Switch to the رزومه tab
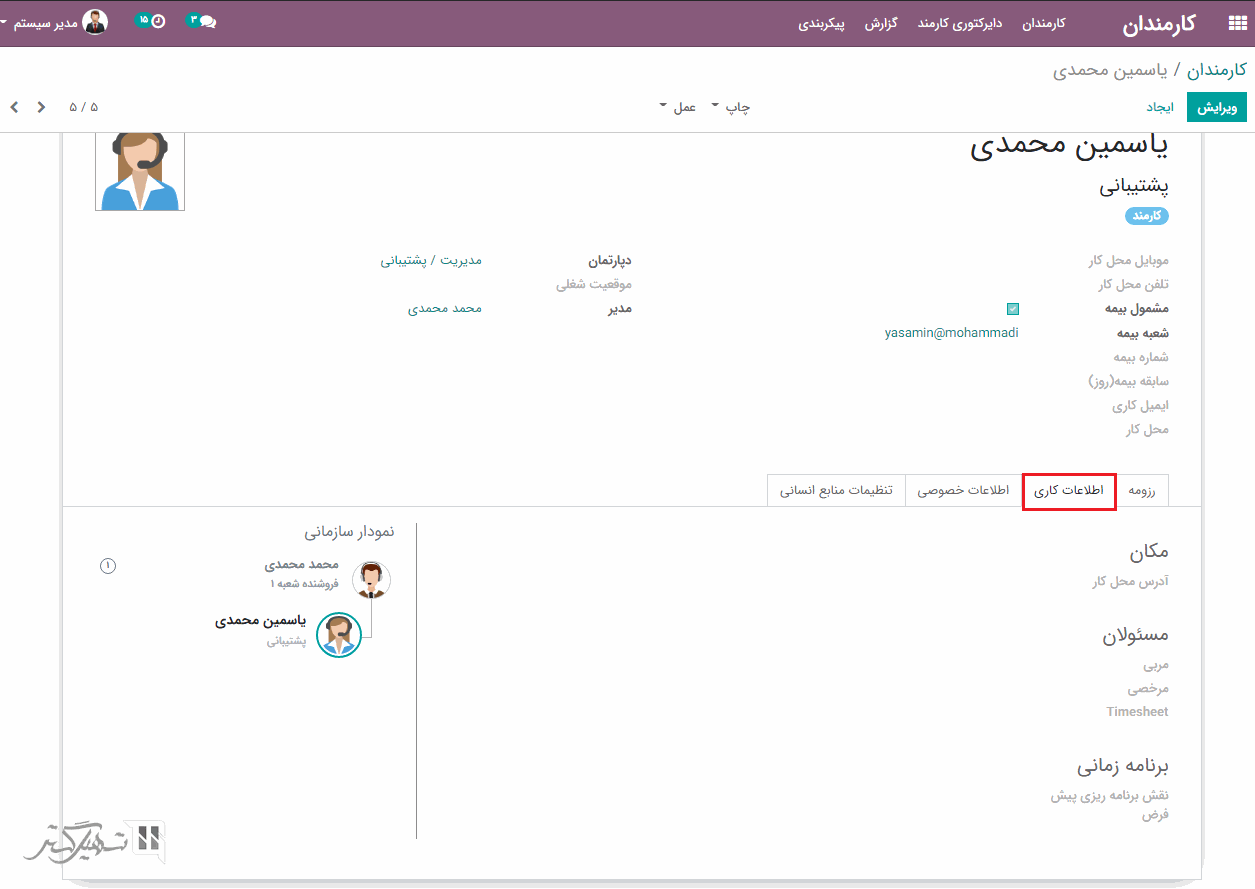The image size is (1255, 889). click(x=1142, y=491)
